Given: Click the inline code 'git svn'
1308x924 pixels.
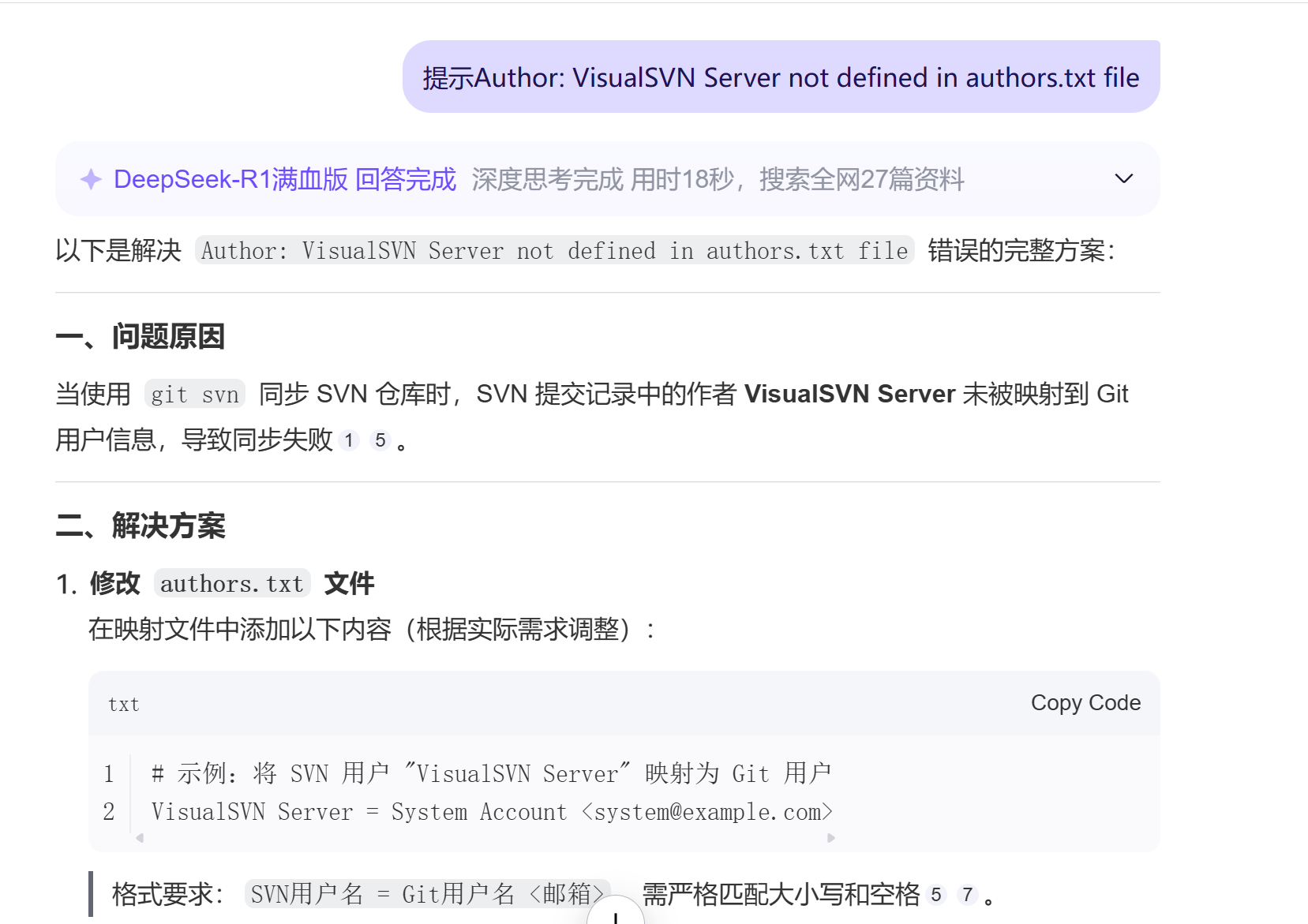Looking at the screenshot, I should point(195,394).
